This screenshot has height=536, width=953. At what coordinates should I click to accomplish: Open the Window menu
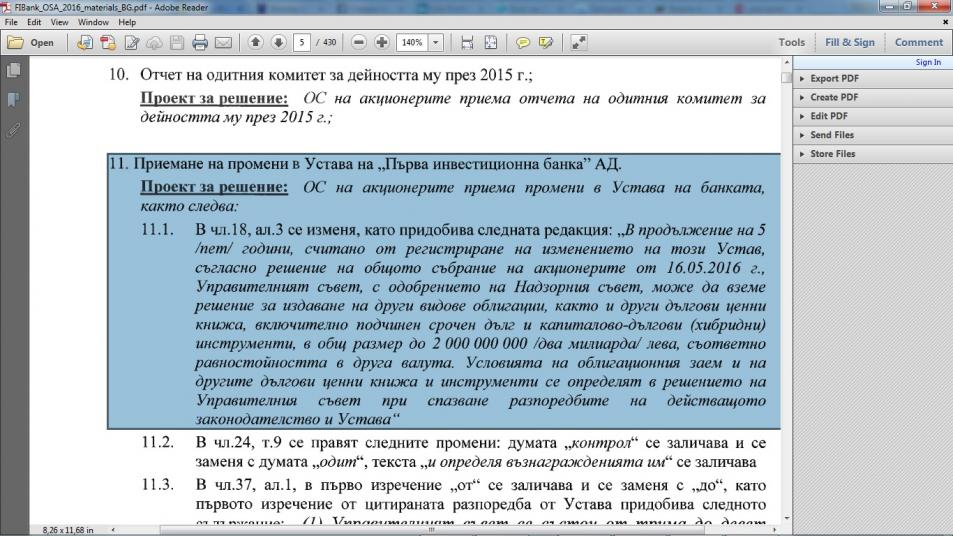click(x=93, y=22)
